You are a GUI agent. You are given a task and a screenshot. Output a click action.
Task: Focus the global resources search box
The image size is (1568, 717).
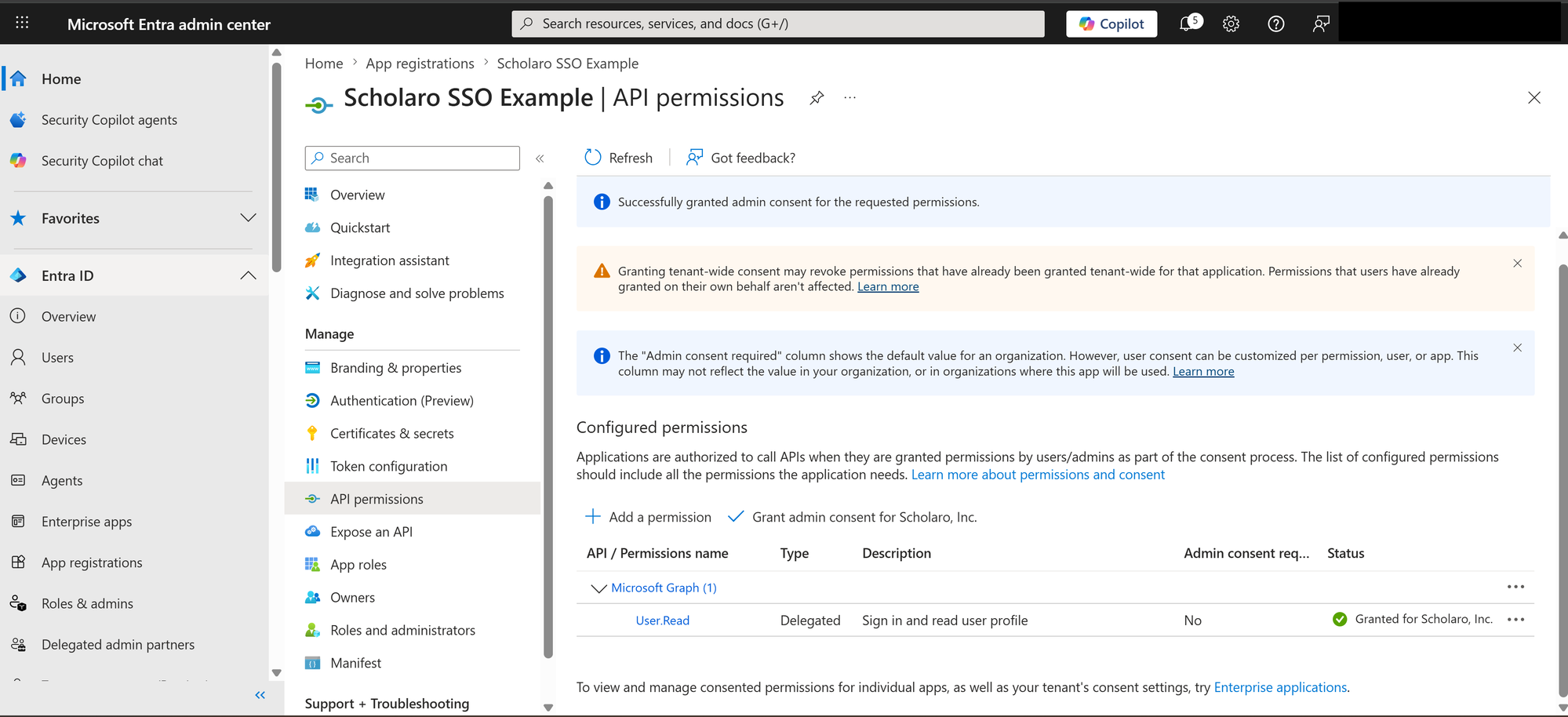[778, 24]
